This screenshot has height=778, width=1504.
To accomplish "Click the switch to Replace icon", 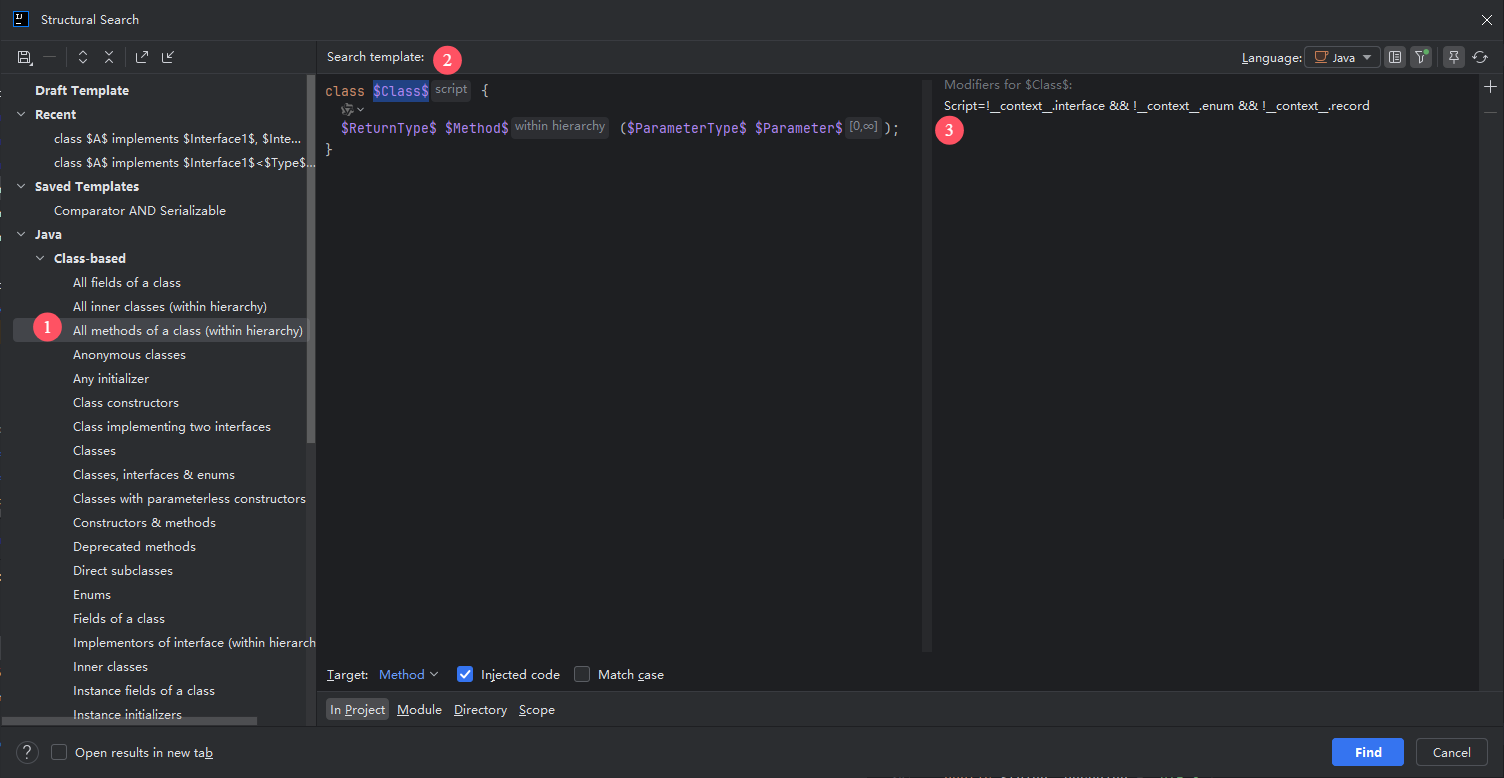I will pyautogui.click(x=1480, y=57).
